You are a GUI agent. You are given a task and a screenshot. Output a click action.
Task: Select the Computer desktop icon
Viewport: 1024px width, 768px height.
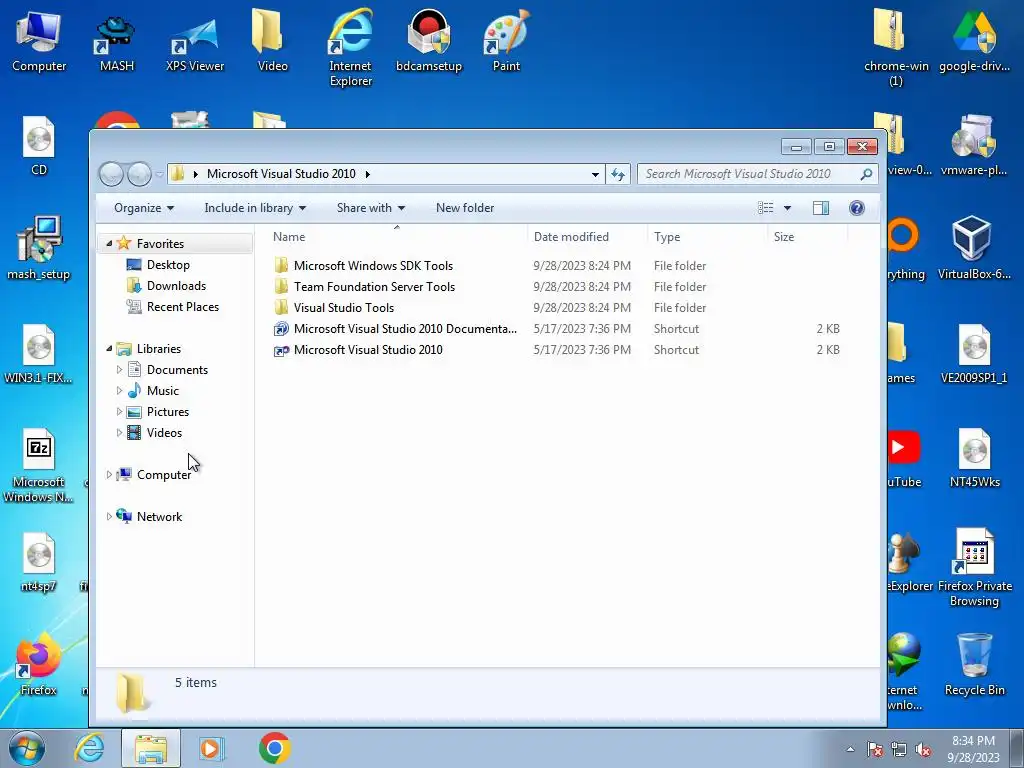click(39, 40)
